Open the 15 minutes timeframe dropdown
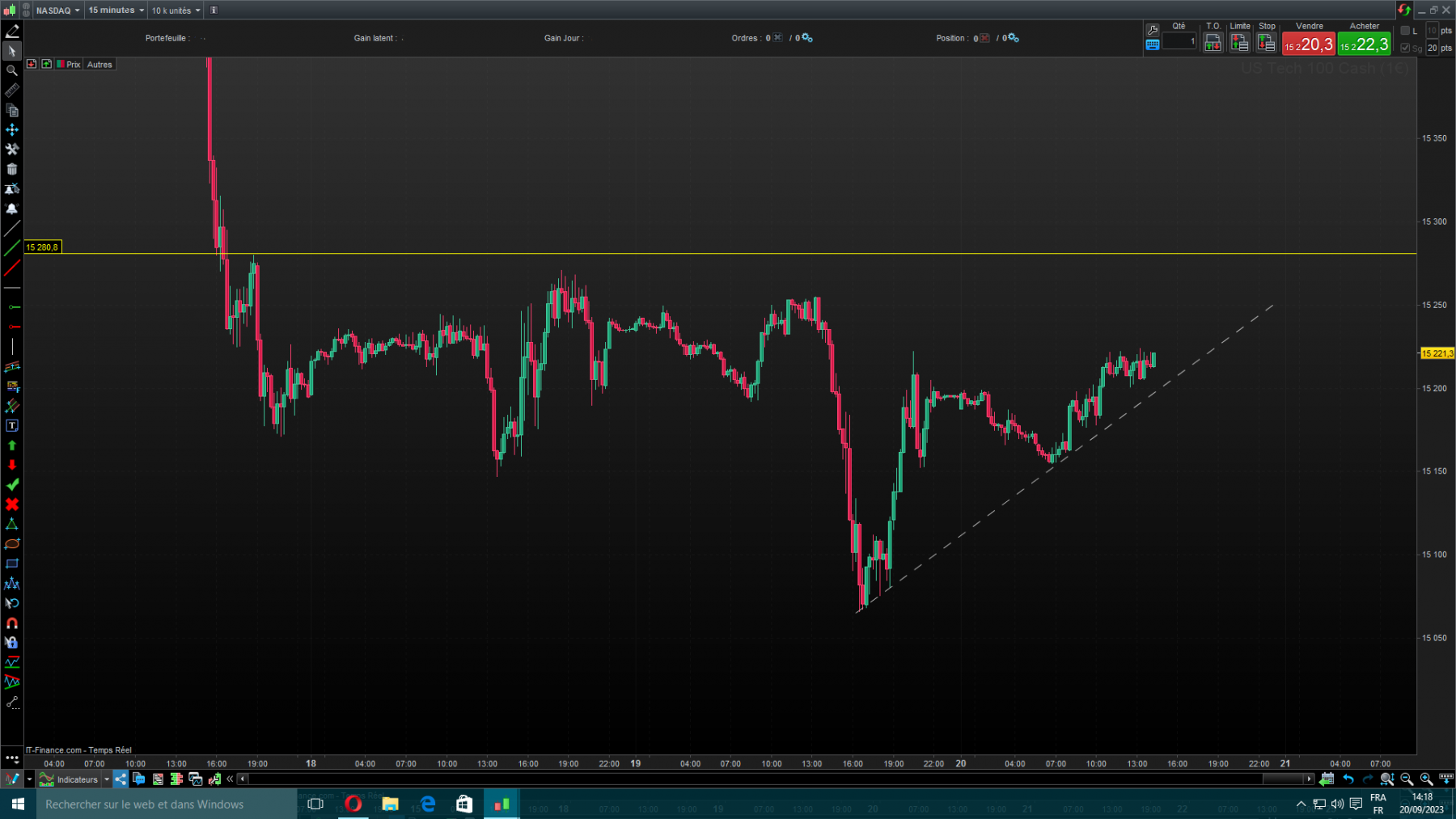Viewport: 1456px width, 819px height. (116, 11)
